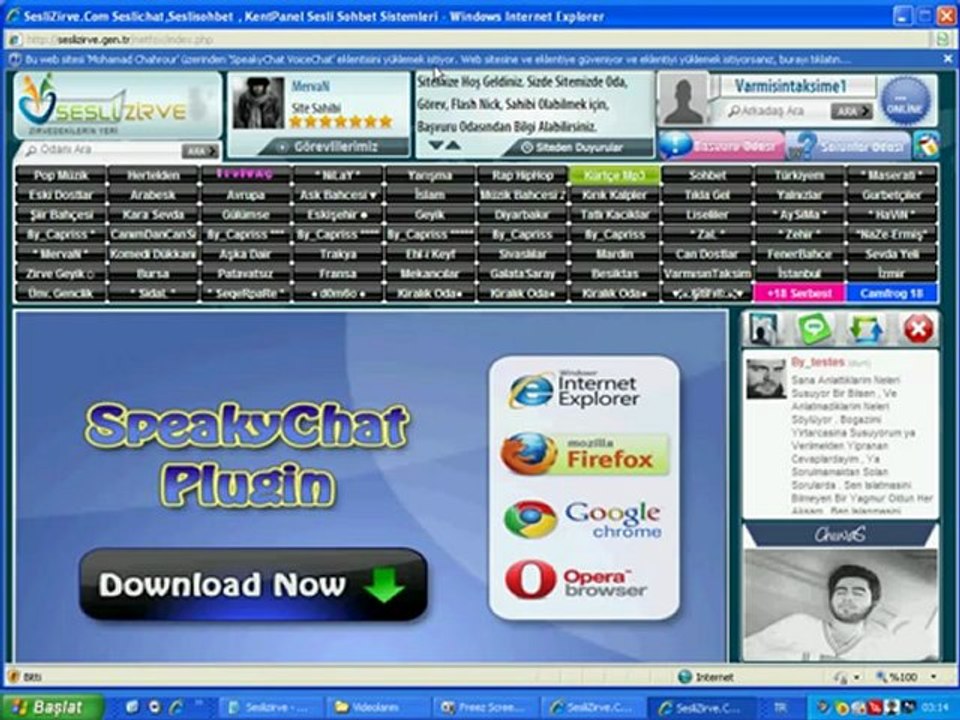Enter the FenerBahçe room
The width and height of the screenshot is (960, 720).
coord(798,254)
